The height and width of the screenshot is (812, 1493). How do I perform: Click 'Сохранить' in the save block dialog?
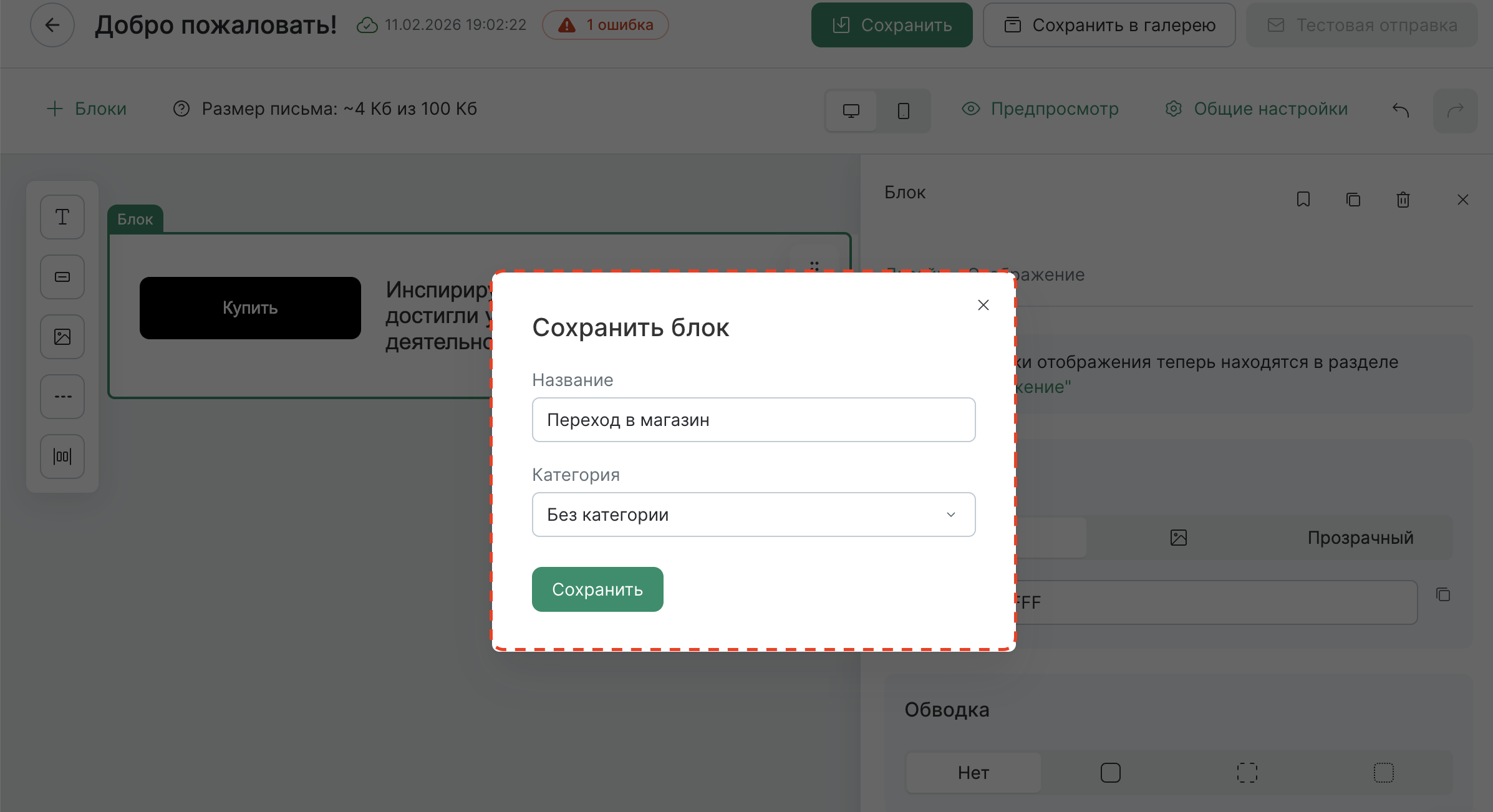(x=597, y=589)
